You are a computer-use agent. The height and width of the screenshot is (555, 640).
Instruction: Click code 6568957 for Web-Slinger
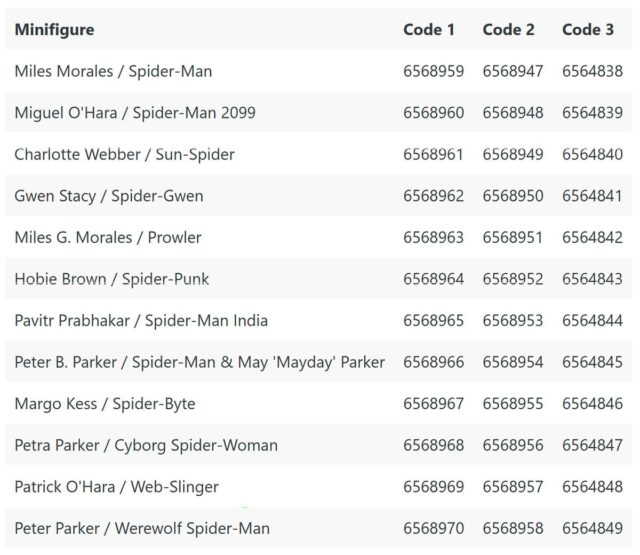coord(513,487)
